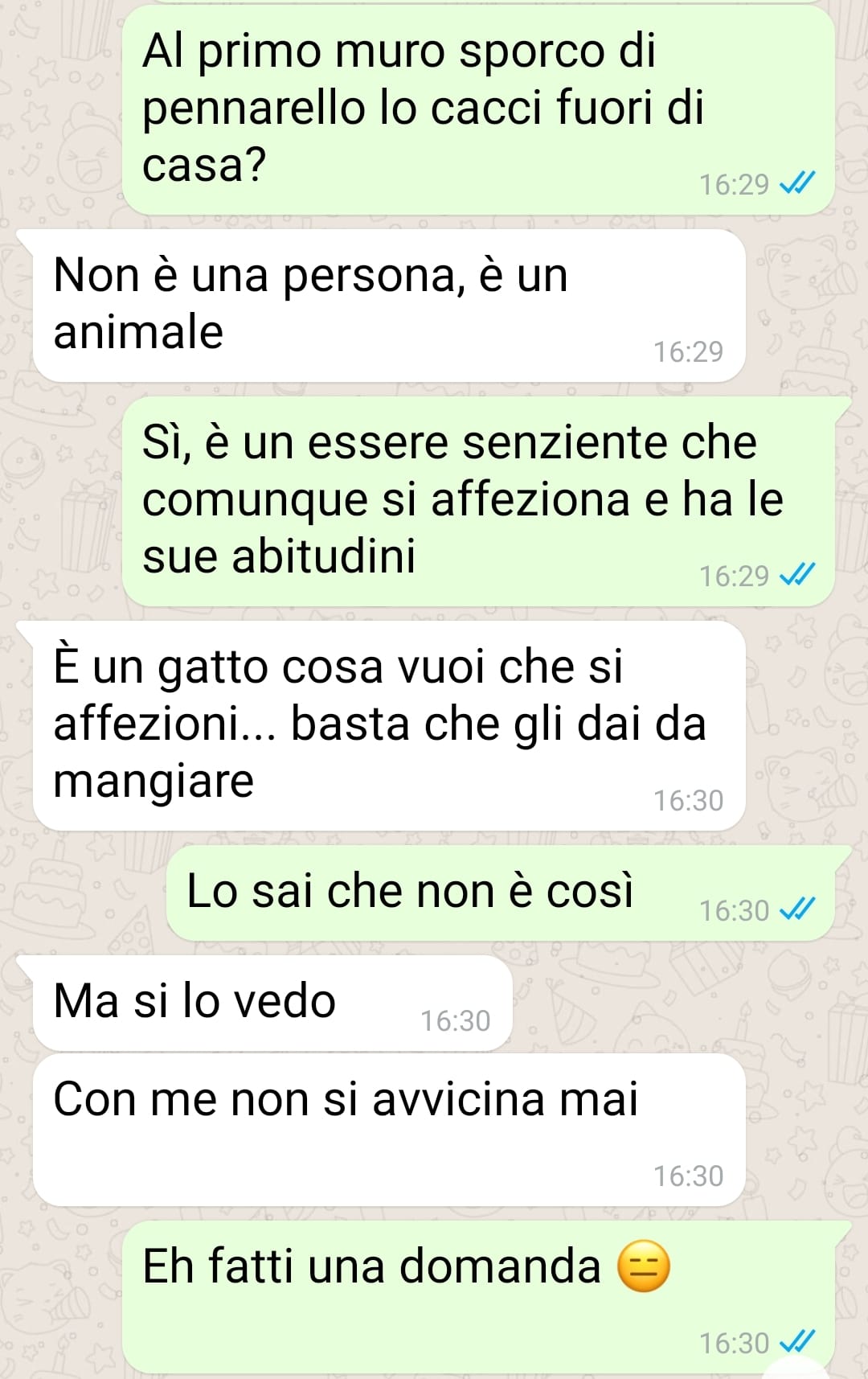868x1379 pixels.
Task: Select the 'Lo sai che non è così' bubble
Action: click(x=500, y=893)
